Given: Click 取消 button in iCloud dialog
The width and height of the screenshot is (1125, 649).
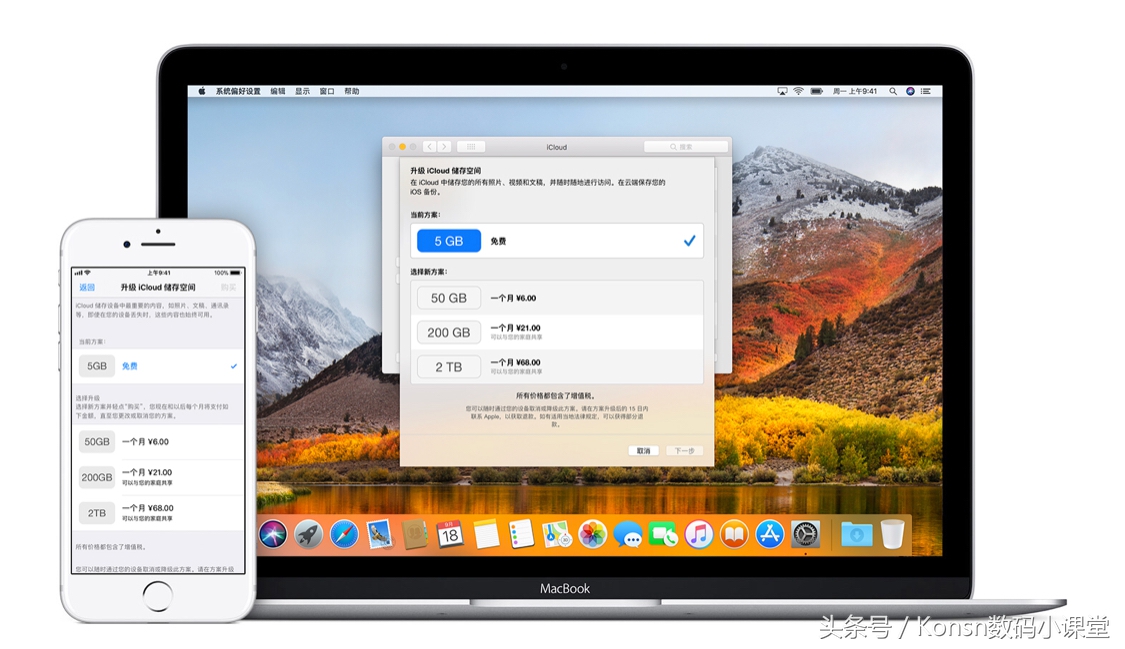Looking at the screenshot, I should point(644,450).
